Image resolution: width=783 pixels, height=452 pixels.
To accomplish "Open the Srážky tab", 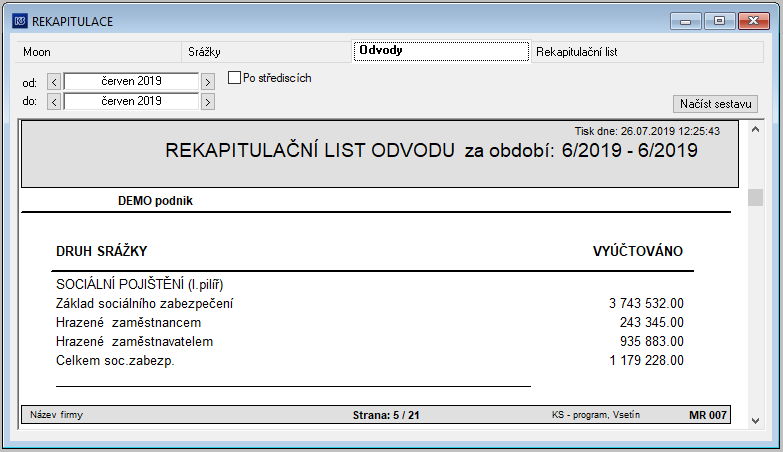I will pyautogui.click(x=266, y=52).
